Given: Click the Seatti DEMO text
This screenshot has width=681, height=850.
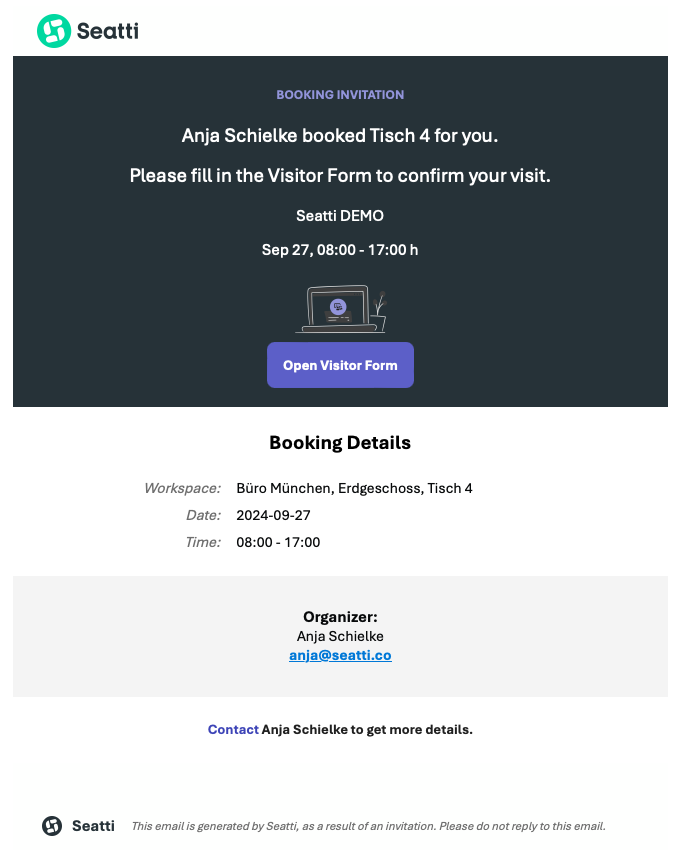Looking at the screenshot, I should click(340, 216).
